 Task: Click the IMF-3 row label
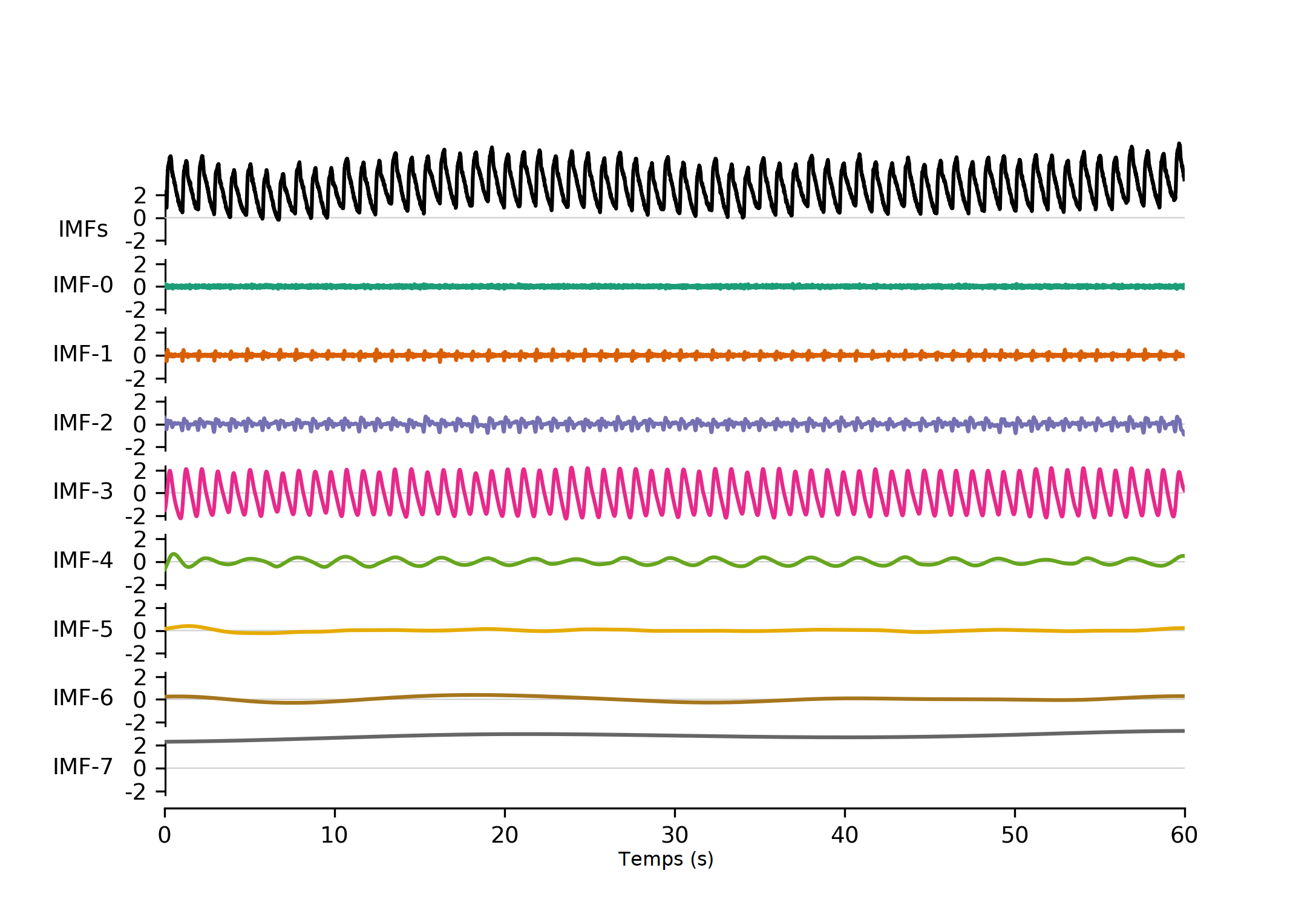83,492
